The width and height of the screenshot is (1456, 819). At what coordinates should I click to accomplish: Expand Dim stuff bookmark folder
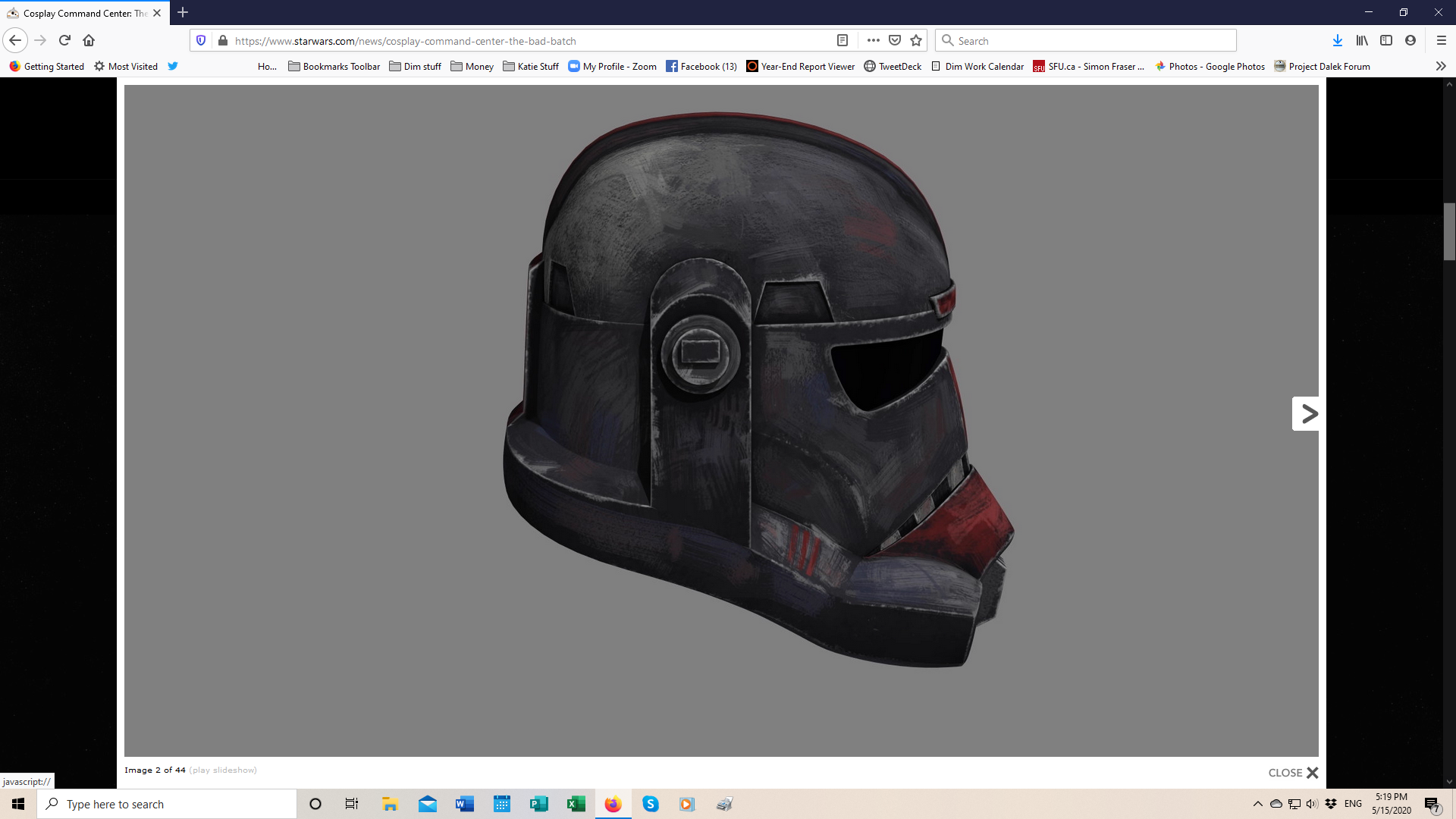pos(416,66)
